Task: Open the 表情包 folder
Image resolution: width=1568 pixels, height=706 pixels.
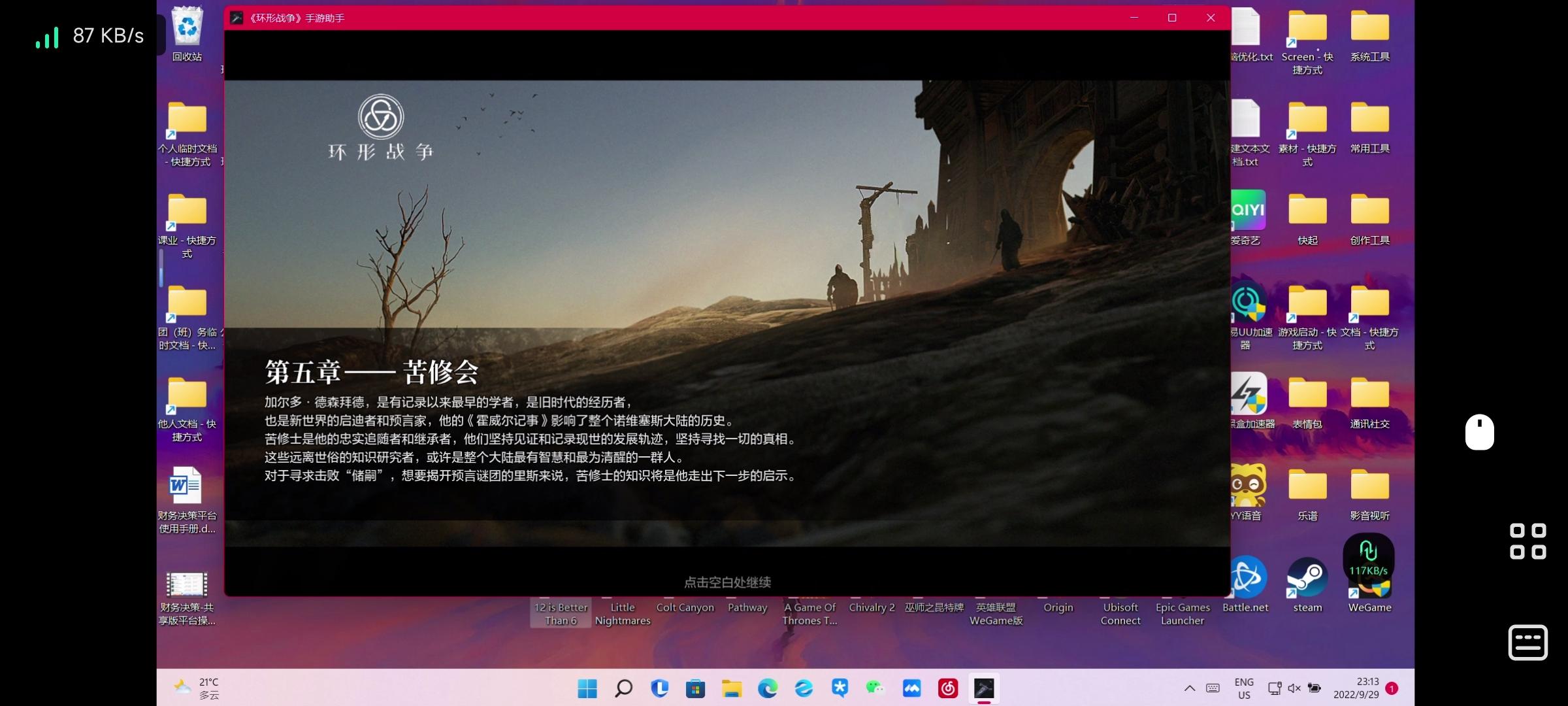Action: coord(1307,403)
